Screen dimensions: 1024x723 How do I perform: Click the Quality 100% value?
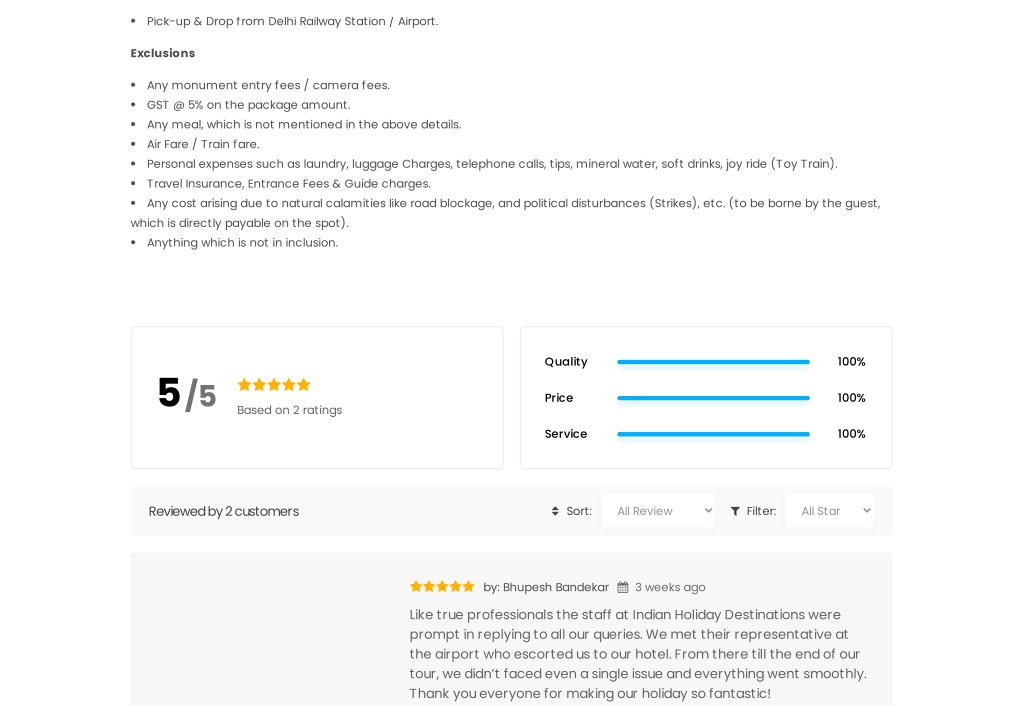852,362
